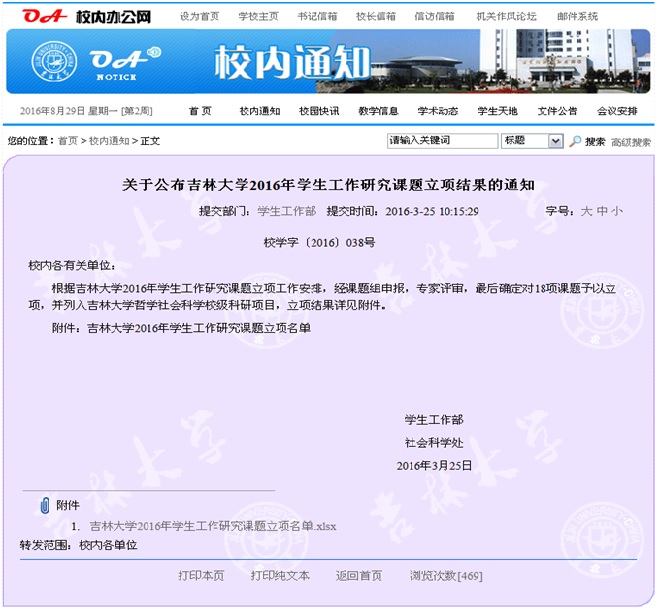Click the paperclip attachment icon
655x609 pixels.
[44, 505]
